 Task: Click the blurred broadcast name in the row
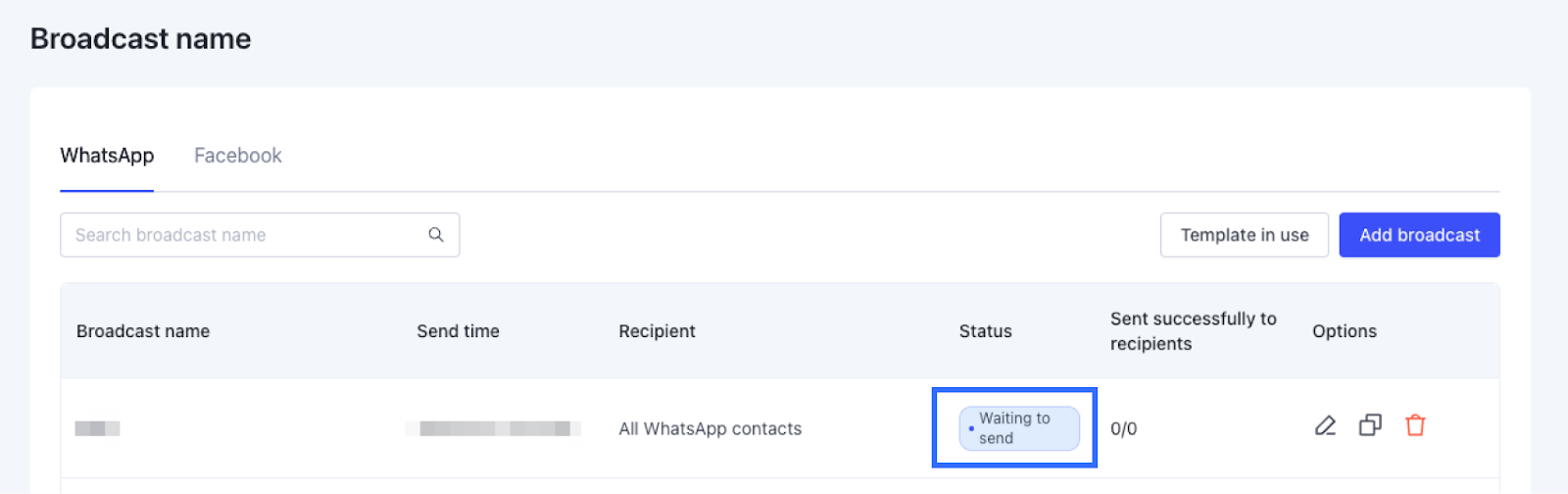click(x=97, y=428)
